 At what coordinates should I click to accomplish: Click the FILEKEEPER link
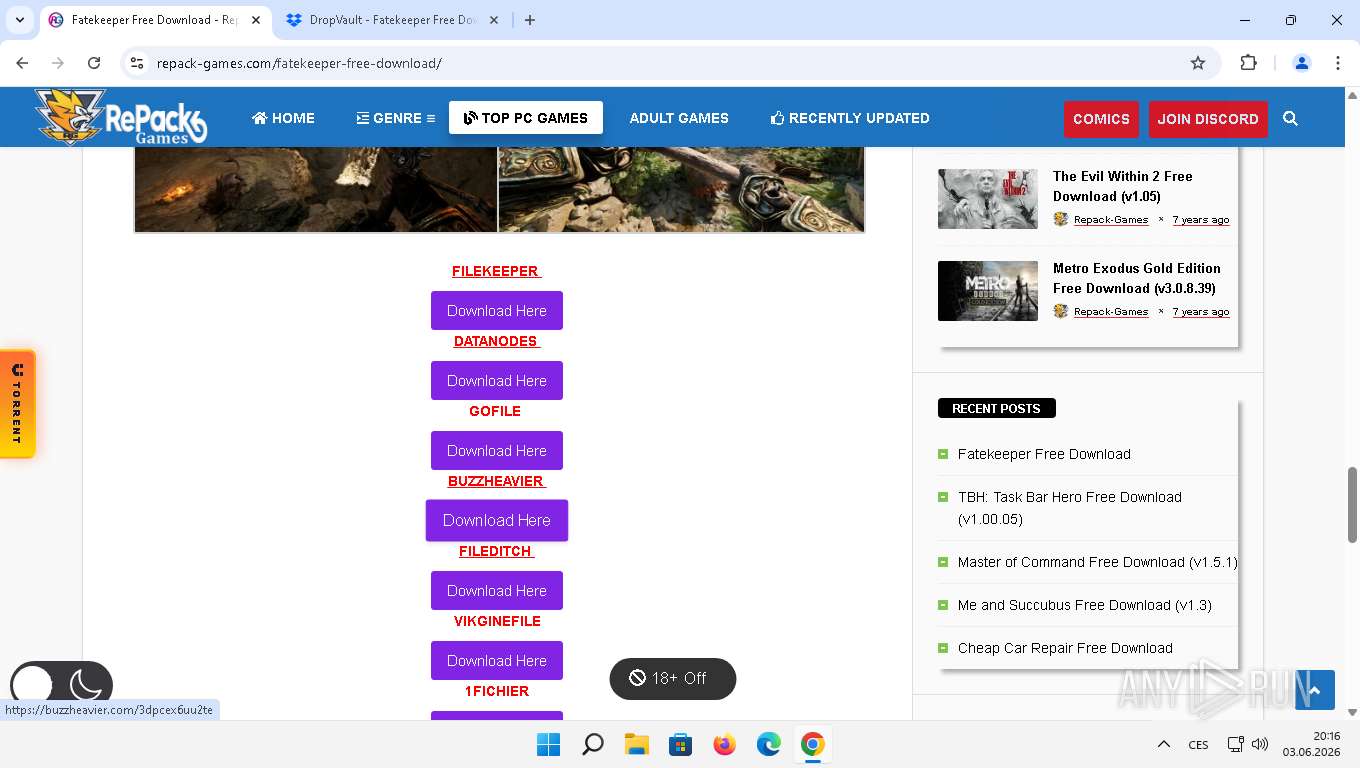(497, 271)
